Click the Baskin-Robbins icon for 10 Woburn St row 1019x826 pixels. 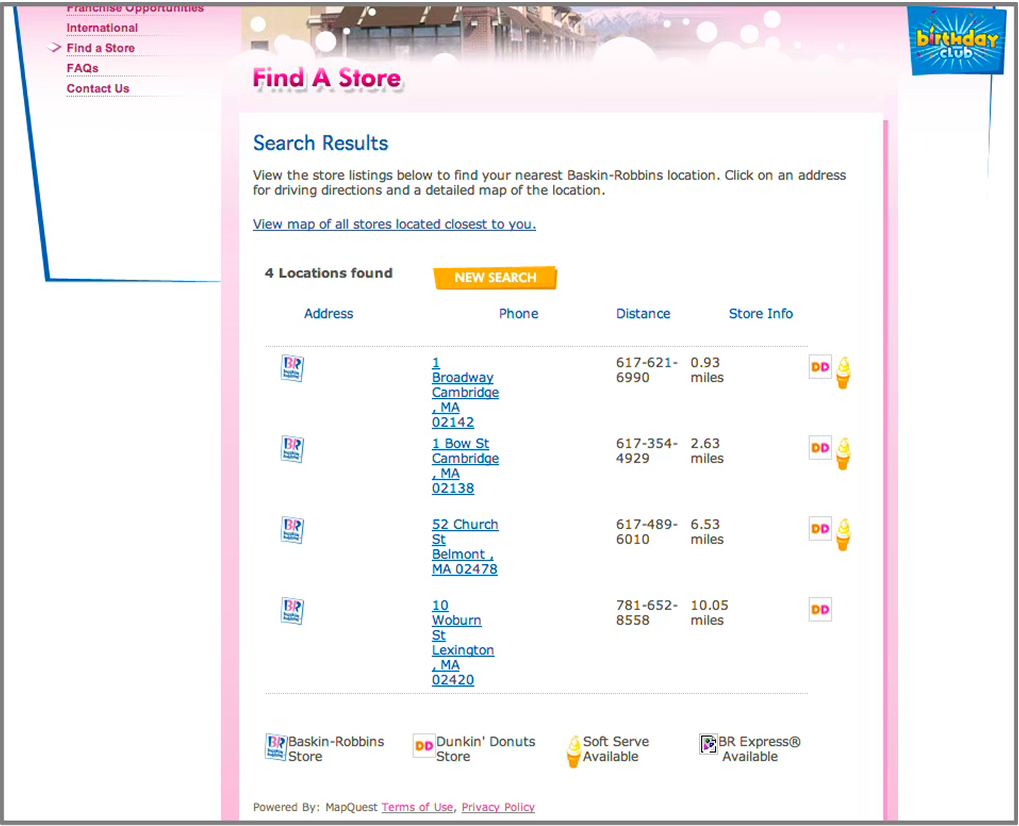point(292,611)
